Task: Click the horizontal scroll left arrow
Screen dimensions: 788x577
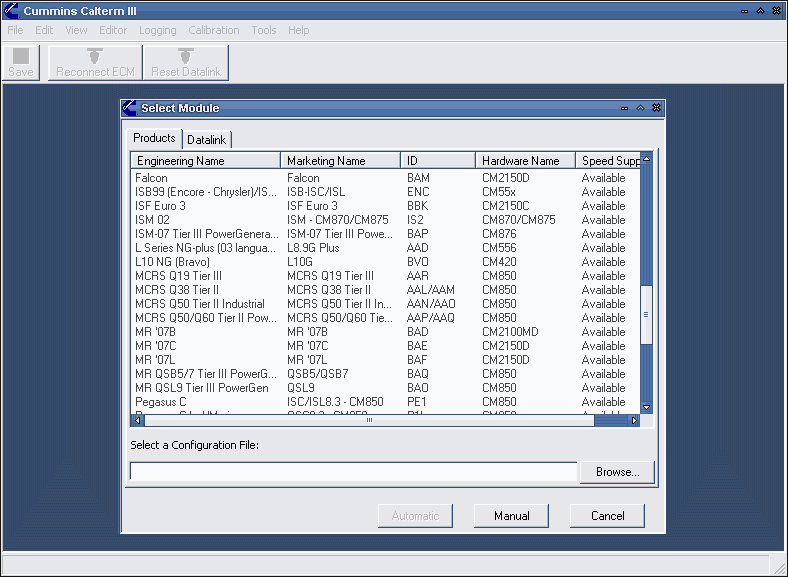Action: click(x=138, y=420)
